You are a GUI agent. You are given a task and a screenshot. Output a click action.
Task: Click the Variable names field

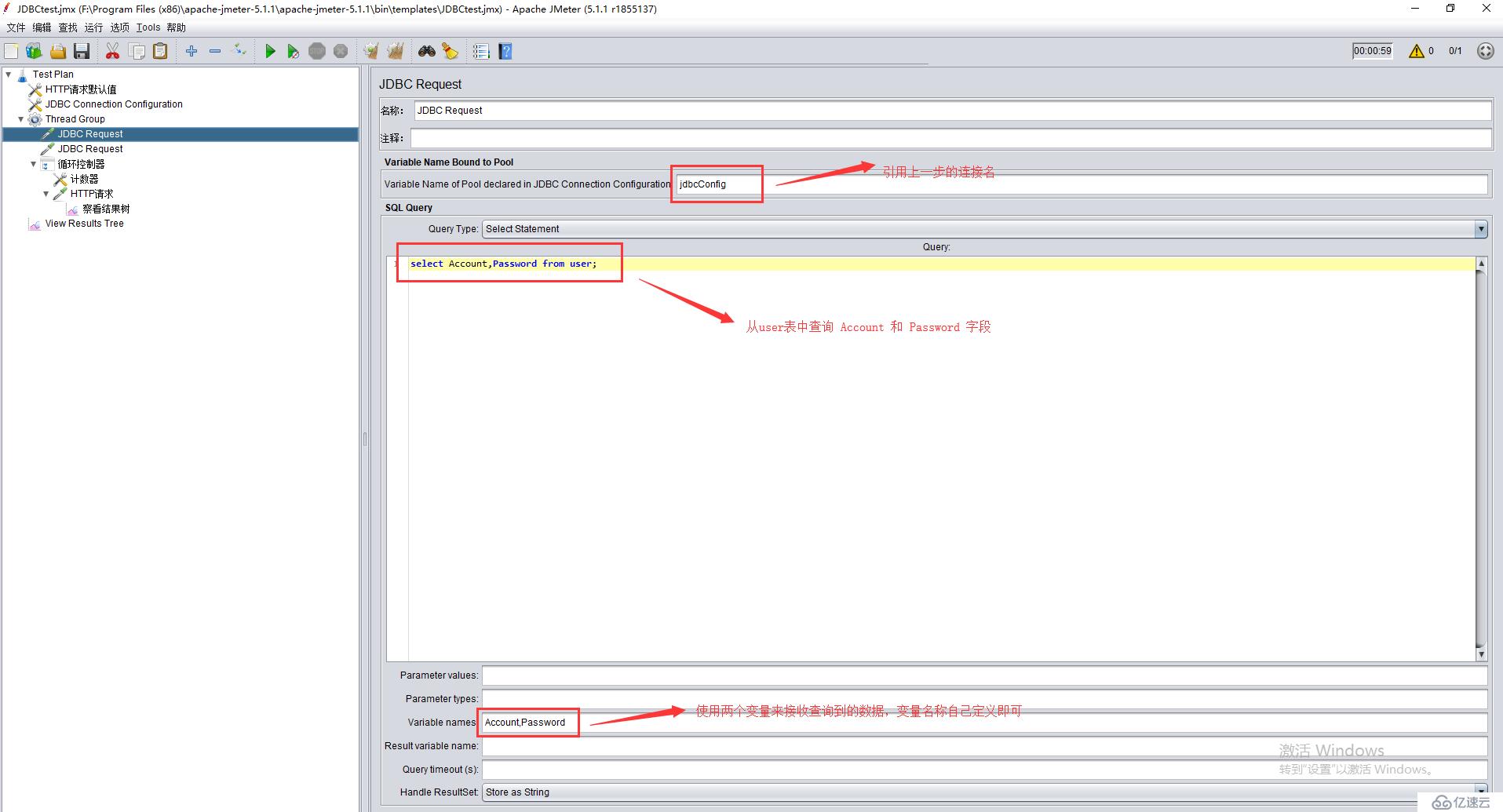984,723
